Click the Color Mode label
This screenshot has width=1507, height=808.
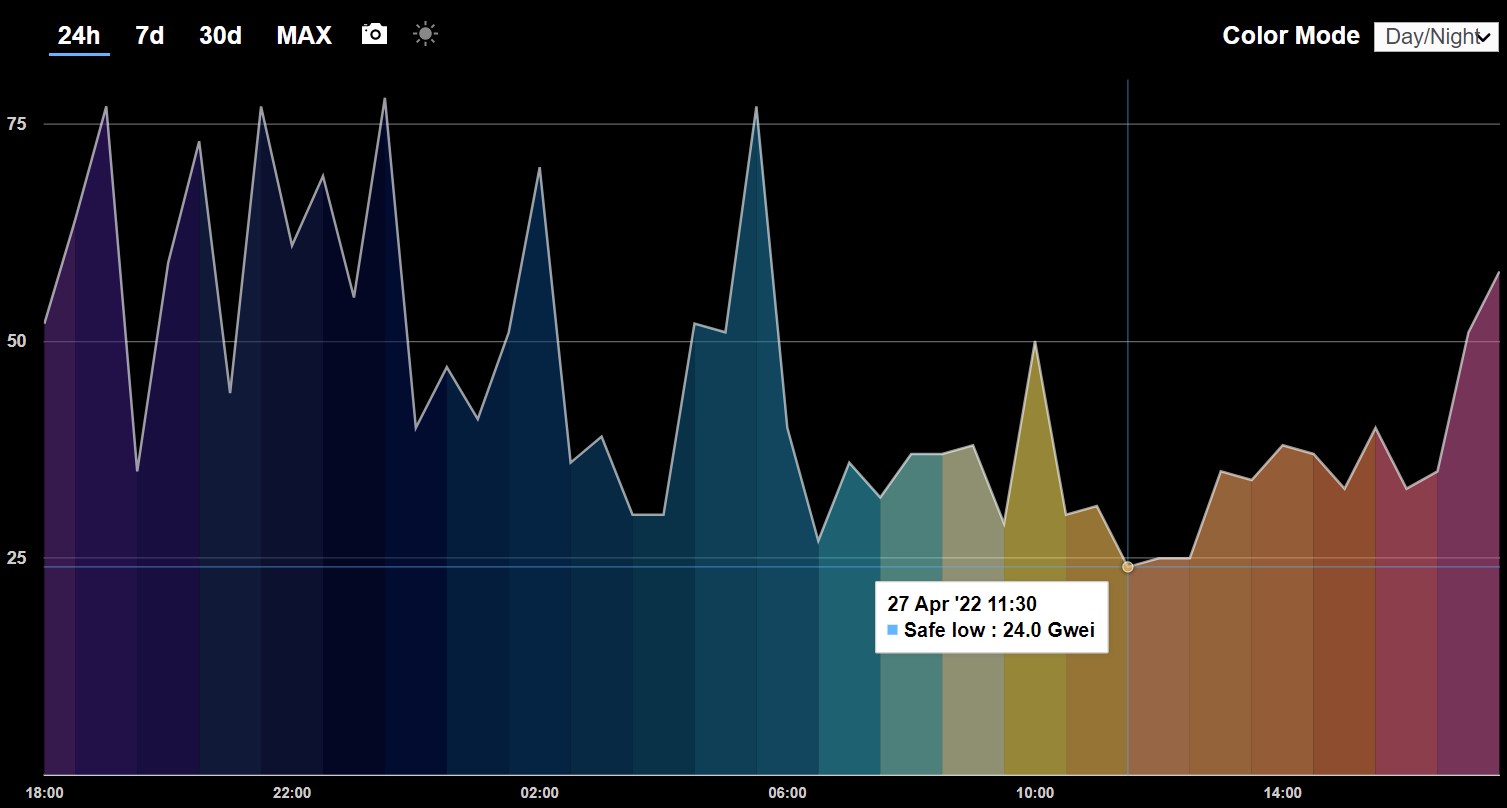(x=1291, y=36)
